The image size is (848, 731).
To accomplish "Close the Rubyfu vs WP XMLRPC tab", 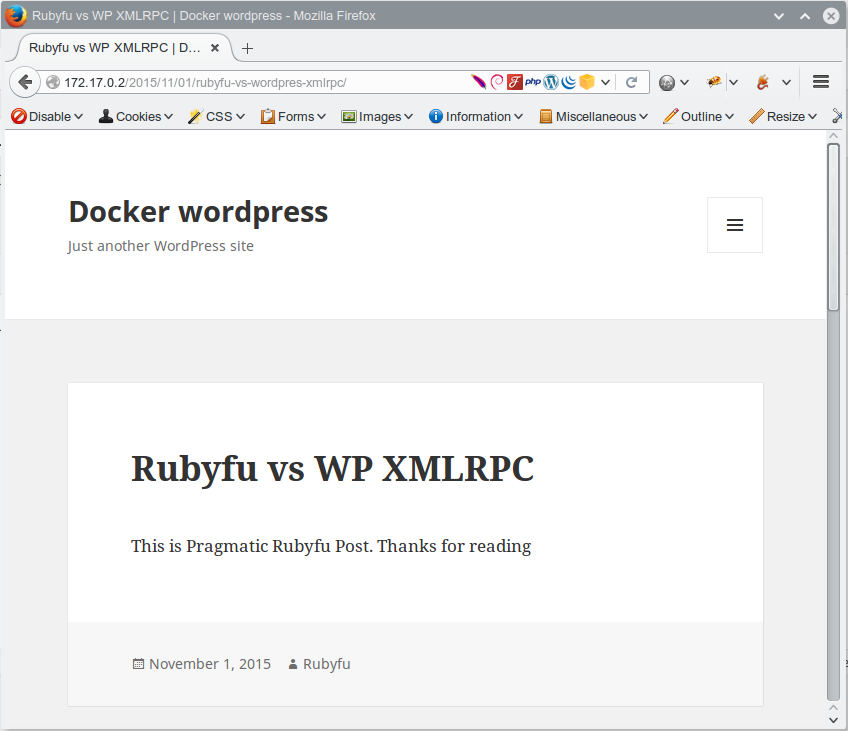I will tap(215, 48).
